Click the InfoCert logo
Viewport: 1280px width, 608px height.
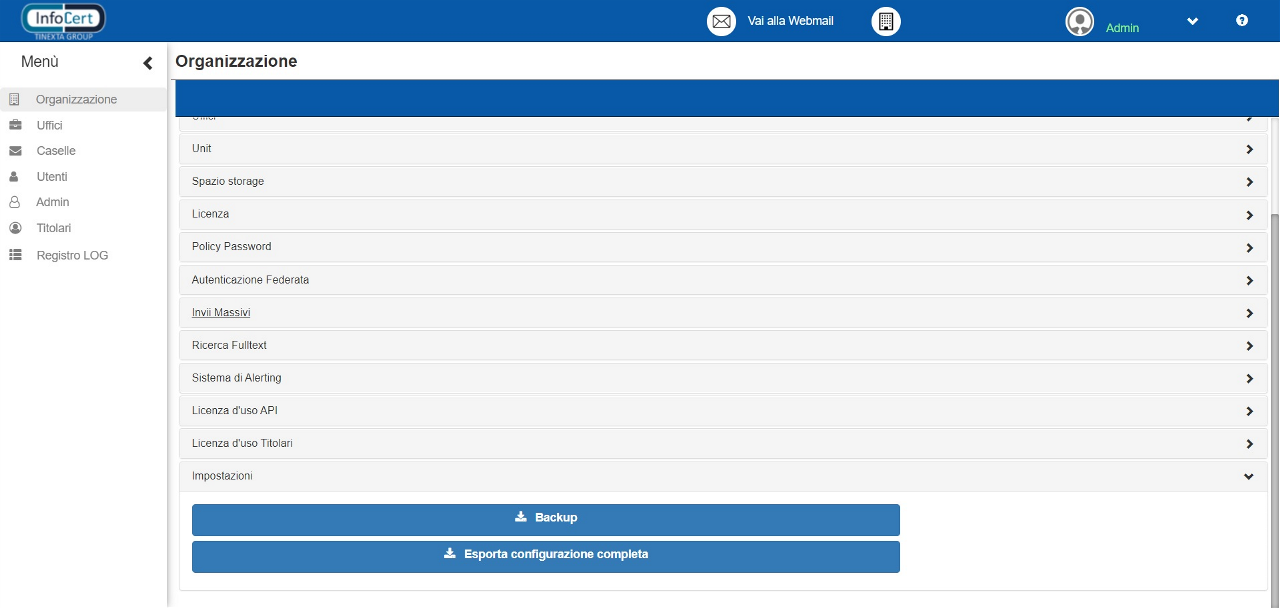[x=63, y=20]
